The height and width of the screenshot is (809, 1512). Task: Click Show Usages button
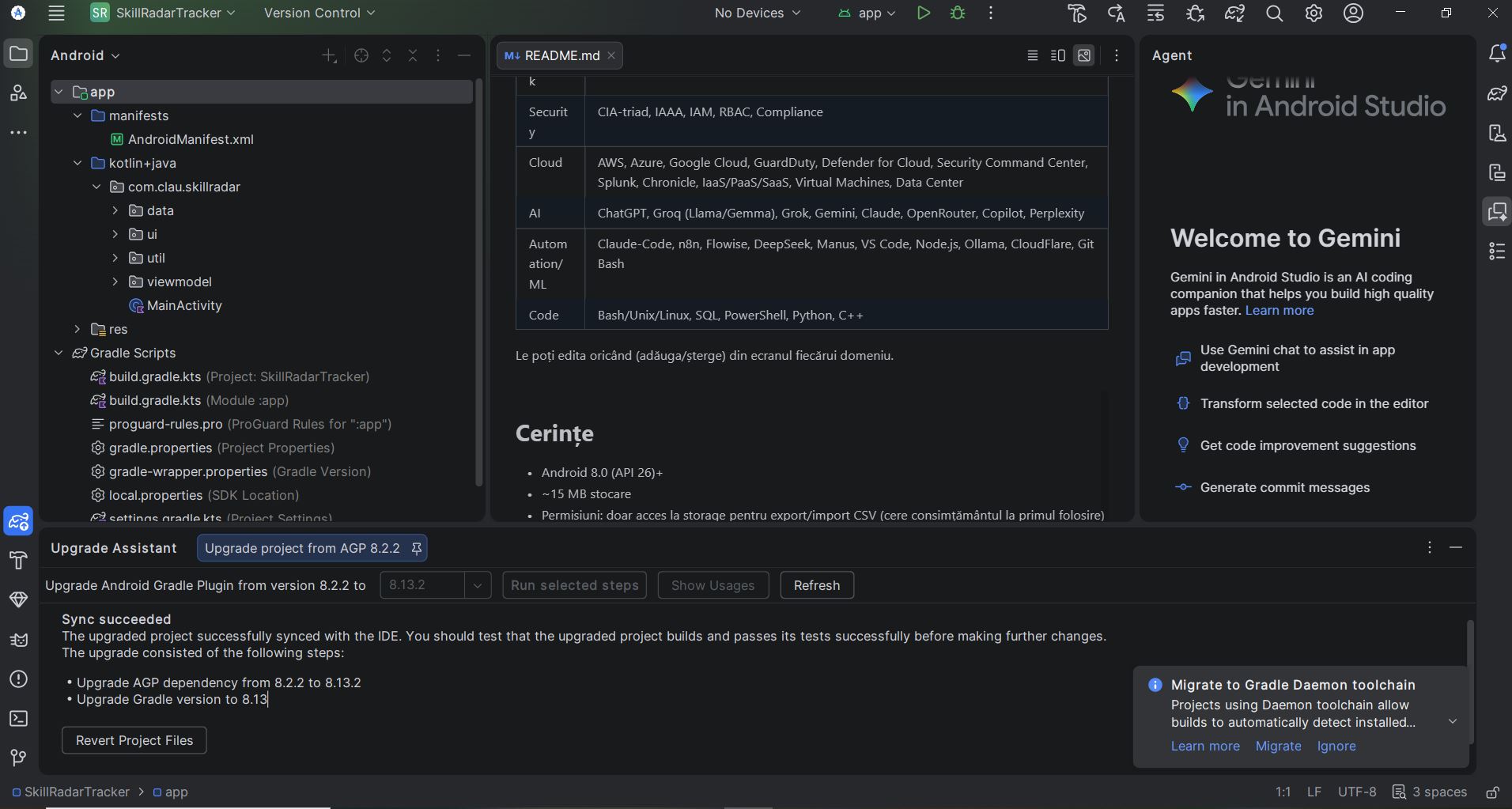pos(713,585)
